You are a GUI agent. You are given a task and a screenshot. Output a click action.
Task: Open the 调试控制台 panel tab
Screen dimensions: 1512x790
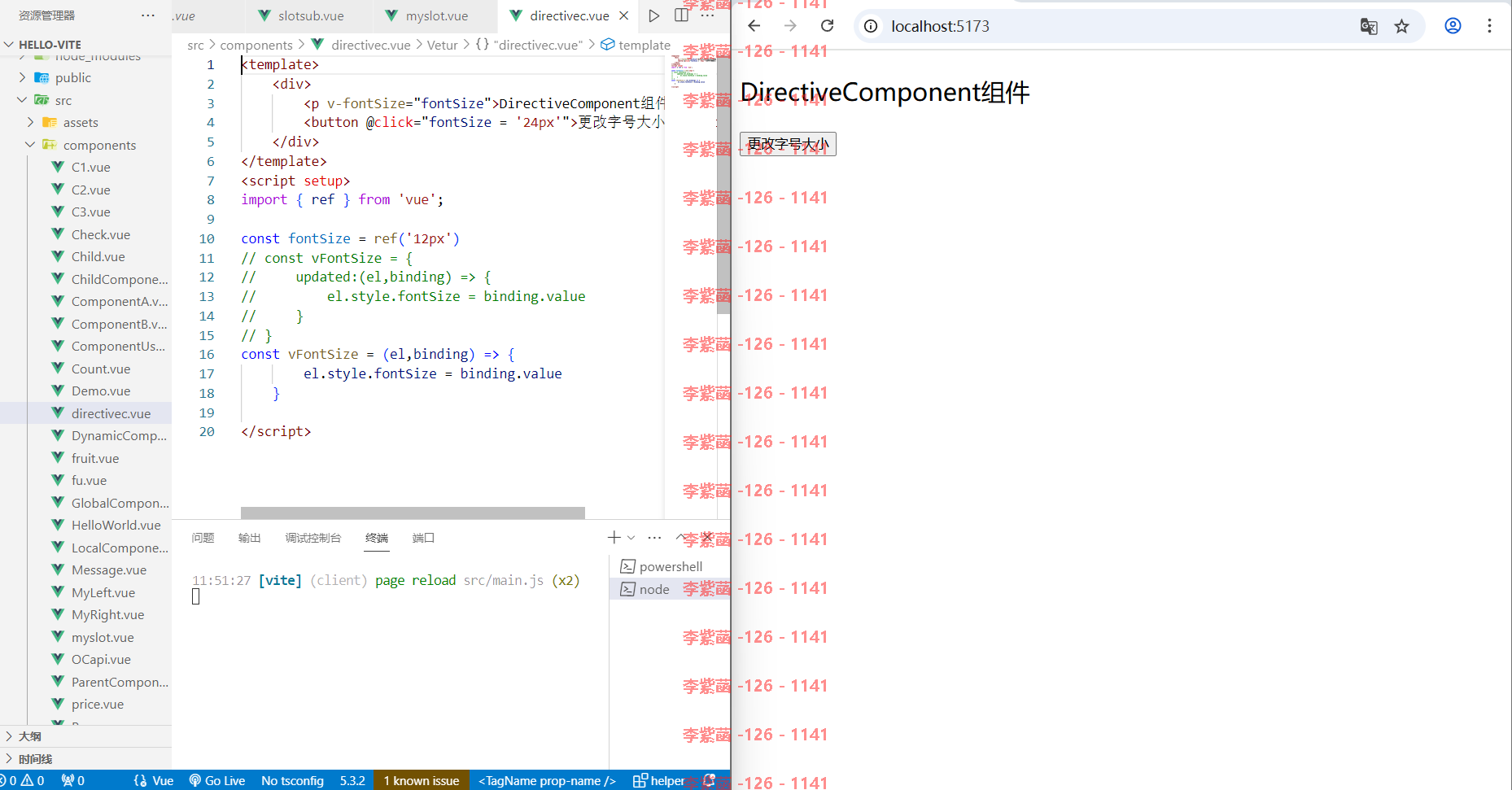point(313,538)
